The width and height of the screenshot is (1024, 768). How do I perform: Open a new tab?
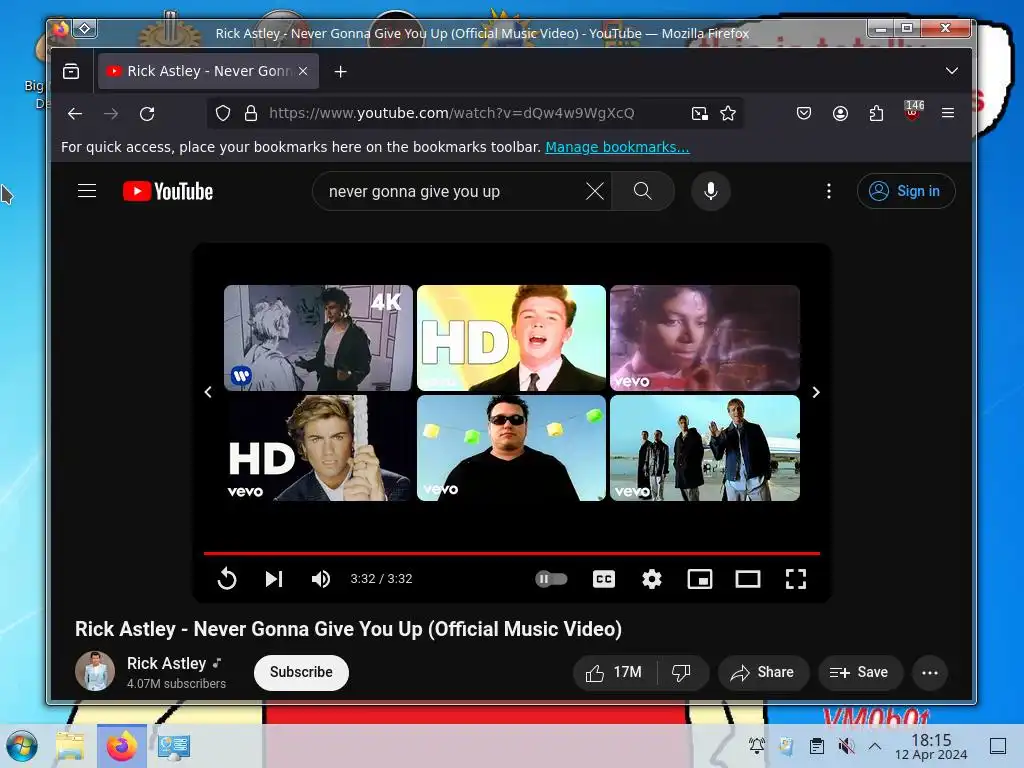(x=340, y=71)
